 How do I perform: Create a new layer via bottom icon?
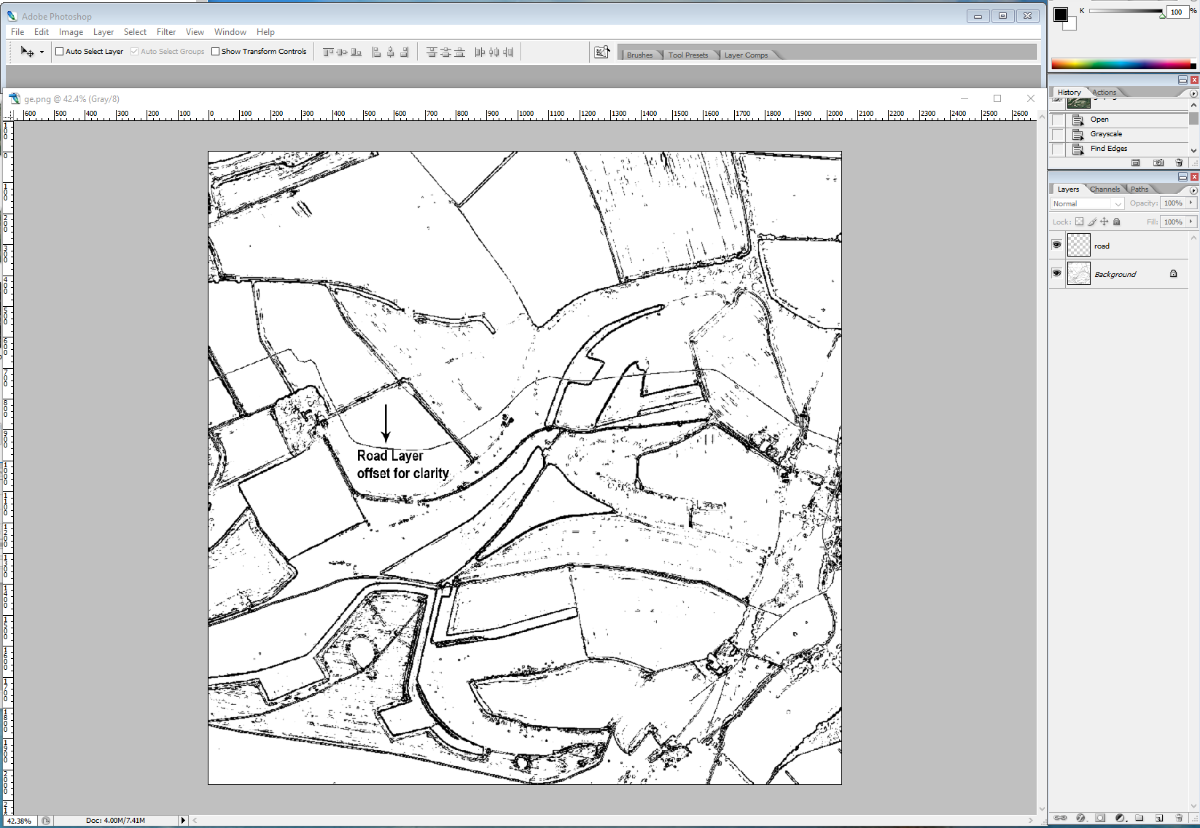1158,817
